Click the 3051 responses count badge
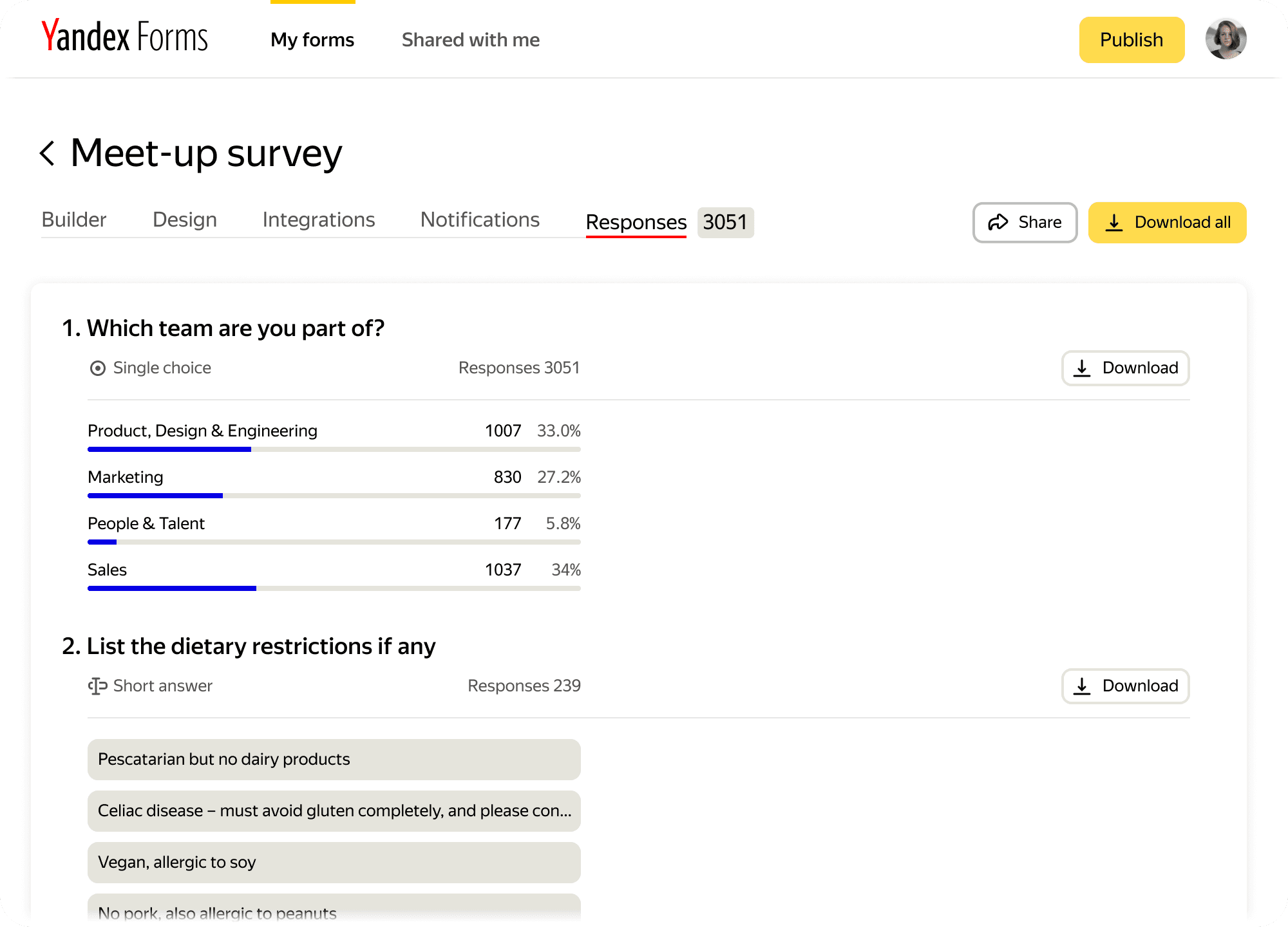The image size is (1288, 927). (725, 223)
